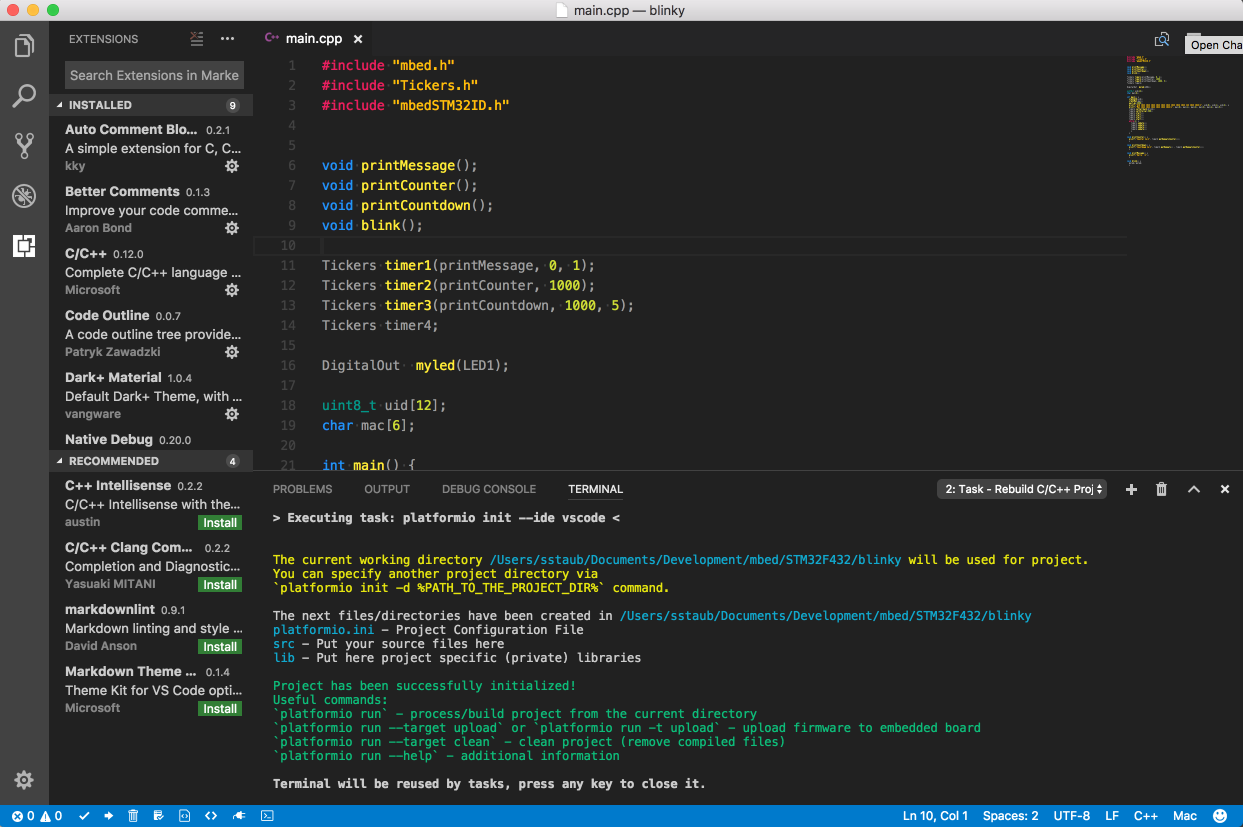Open settings gear for Code Outline extension
Screen dimensions: 1243x827
232,352
